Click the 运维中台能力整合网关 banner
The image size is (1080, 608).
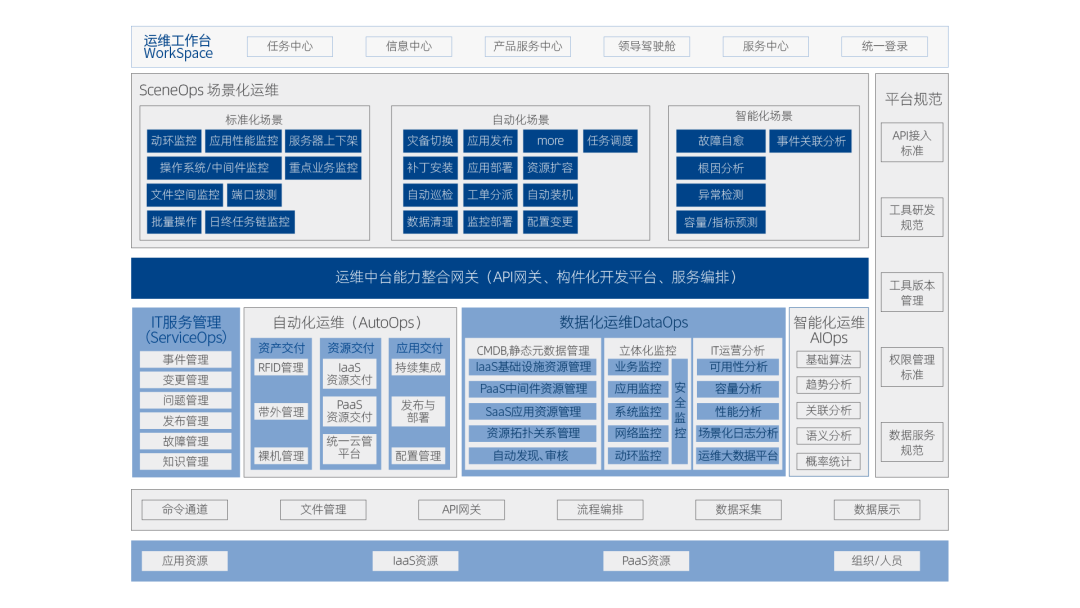[x=500, y=278]
